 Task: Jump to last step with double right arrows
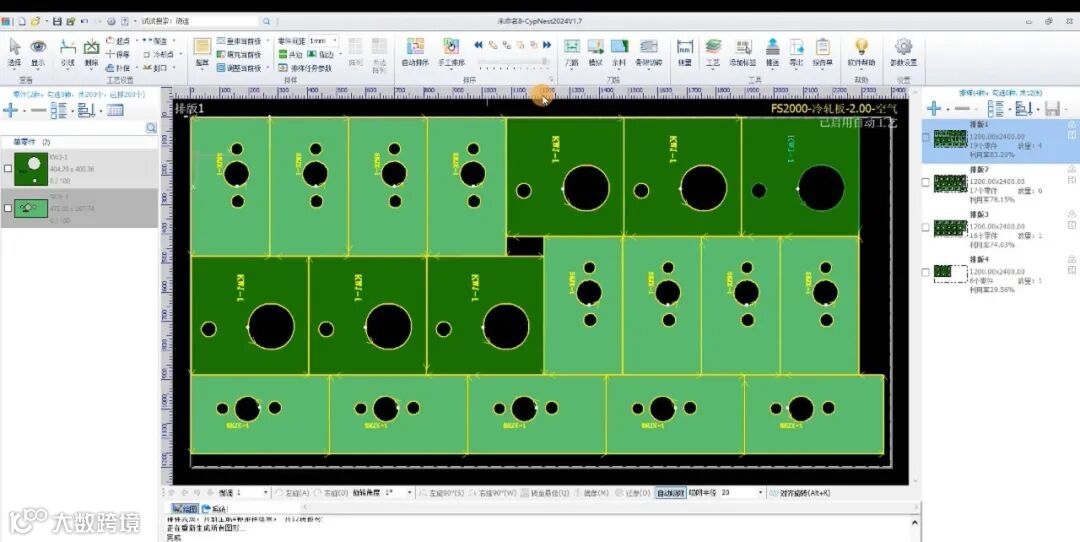click(x=547, y=45)
